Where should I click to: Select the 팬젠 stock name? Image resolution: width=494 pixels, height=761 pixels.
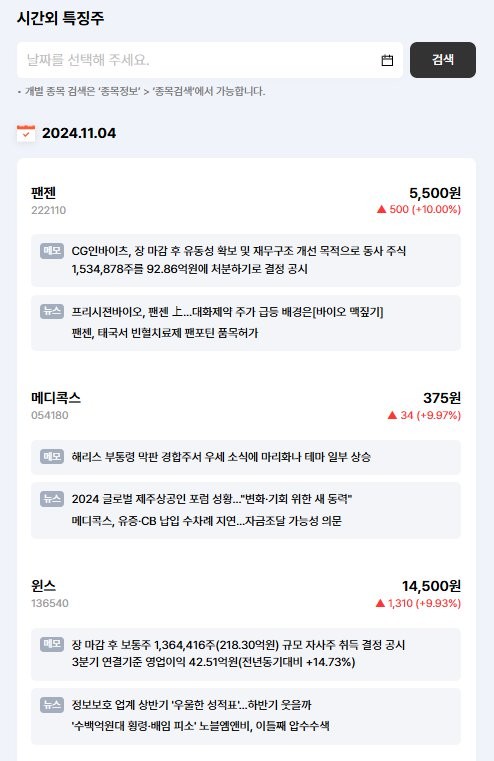coord(44,193)
